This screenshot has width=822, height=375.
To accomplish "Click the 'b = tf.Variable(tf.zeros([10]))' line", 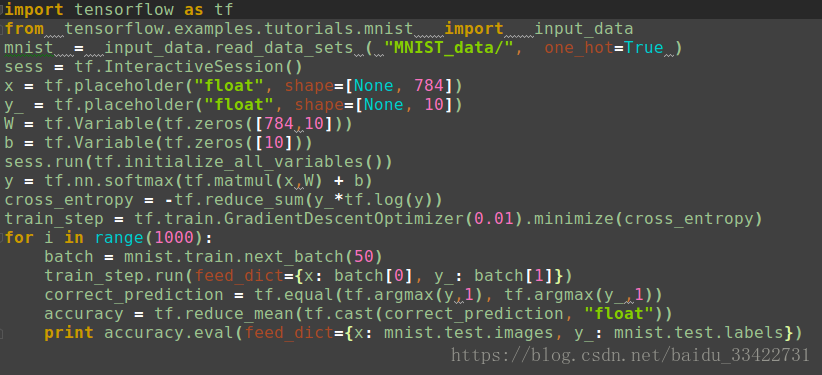I will (x=158, y=143).
